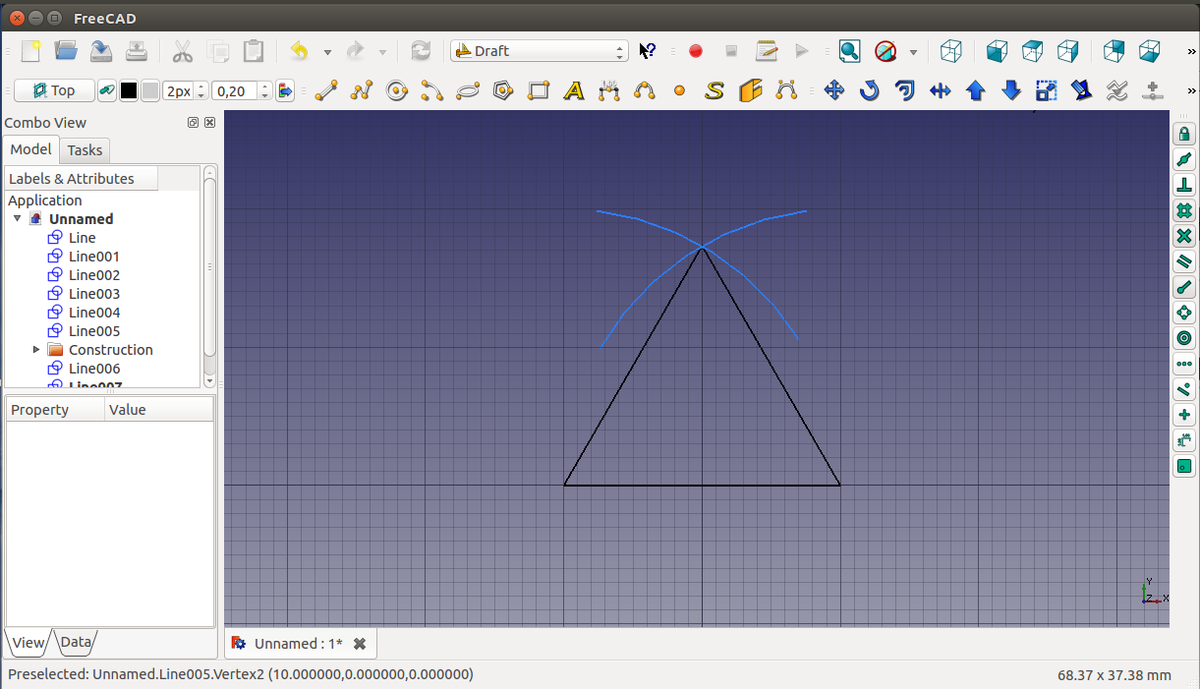Toggle the snap lock button
Image resolution: width=1200 pixels, height=689 pixels.
pyautogui.click(x=1184, y=134)
